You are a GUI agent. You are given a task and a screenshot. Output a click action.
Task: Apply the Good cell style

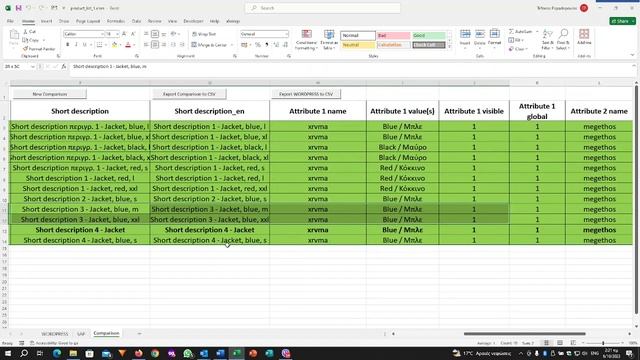(429, 36)
